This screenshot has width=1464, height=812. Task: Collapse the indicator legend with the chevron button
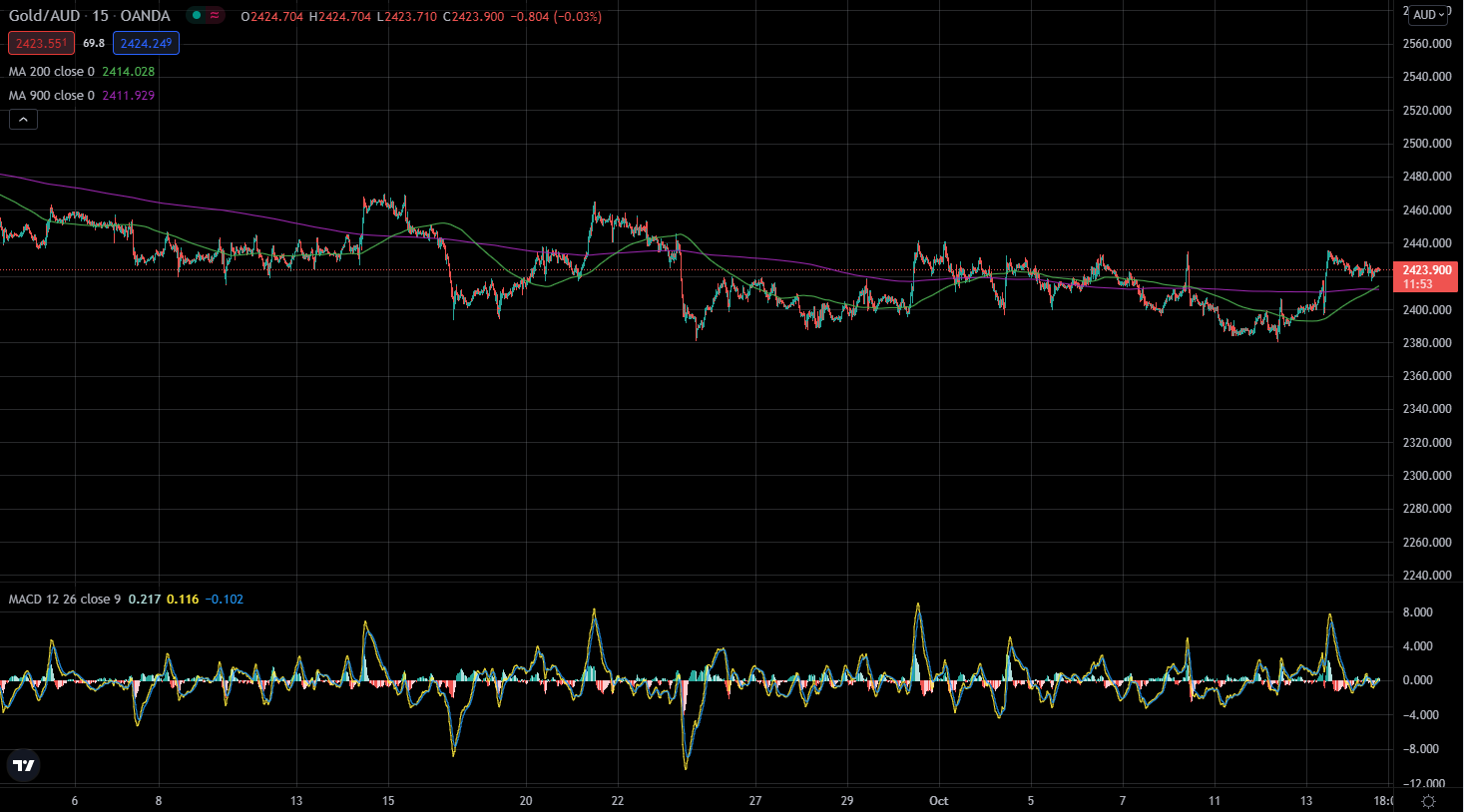(x=24, y=120)
